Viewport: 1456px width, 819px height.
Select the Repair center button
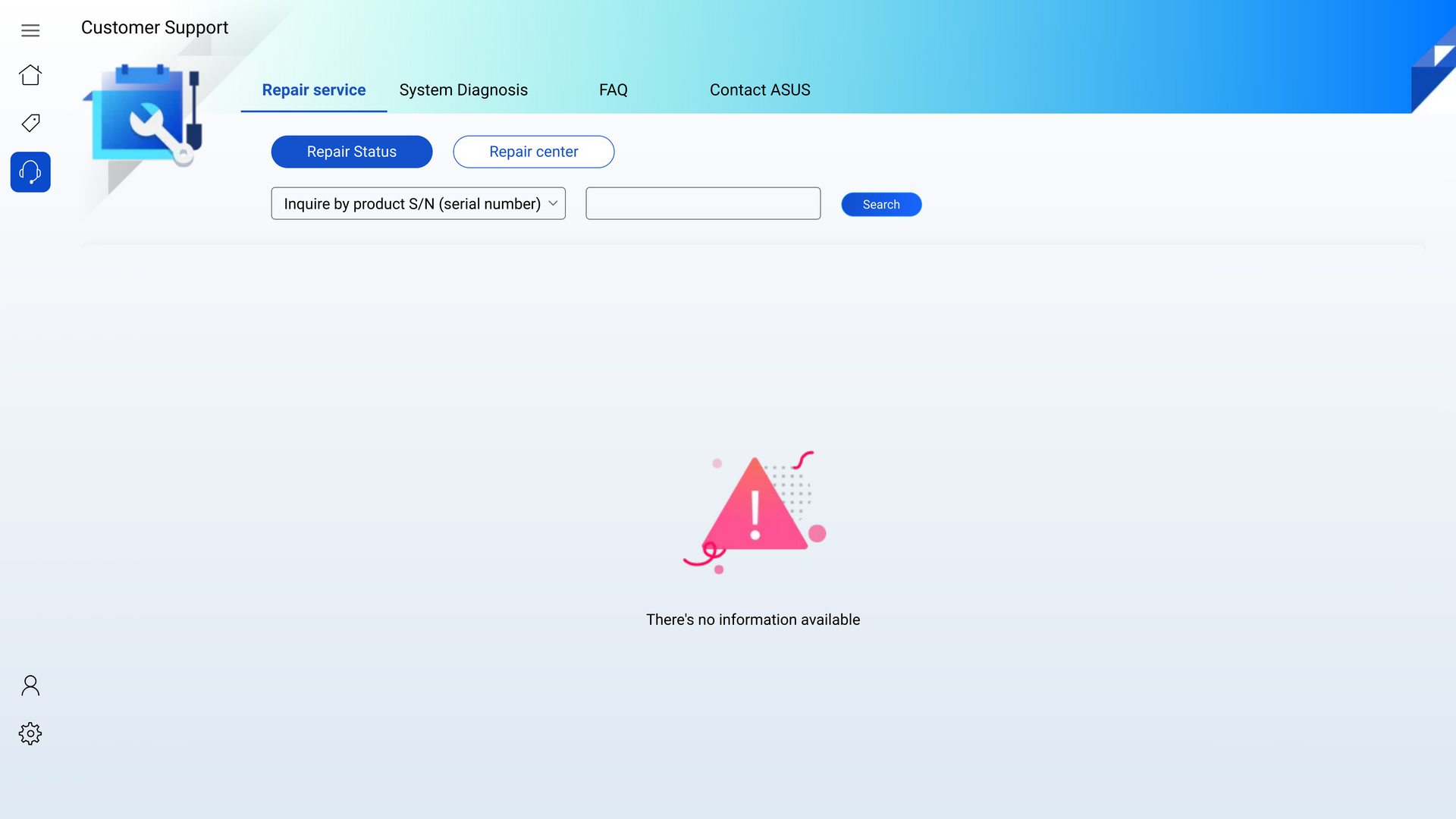point(534,152)
